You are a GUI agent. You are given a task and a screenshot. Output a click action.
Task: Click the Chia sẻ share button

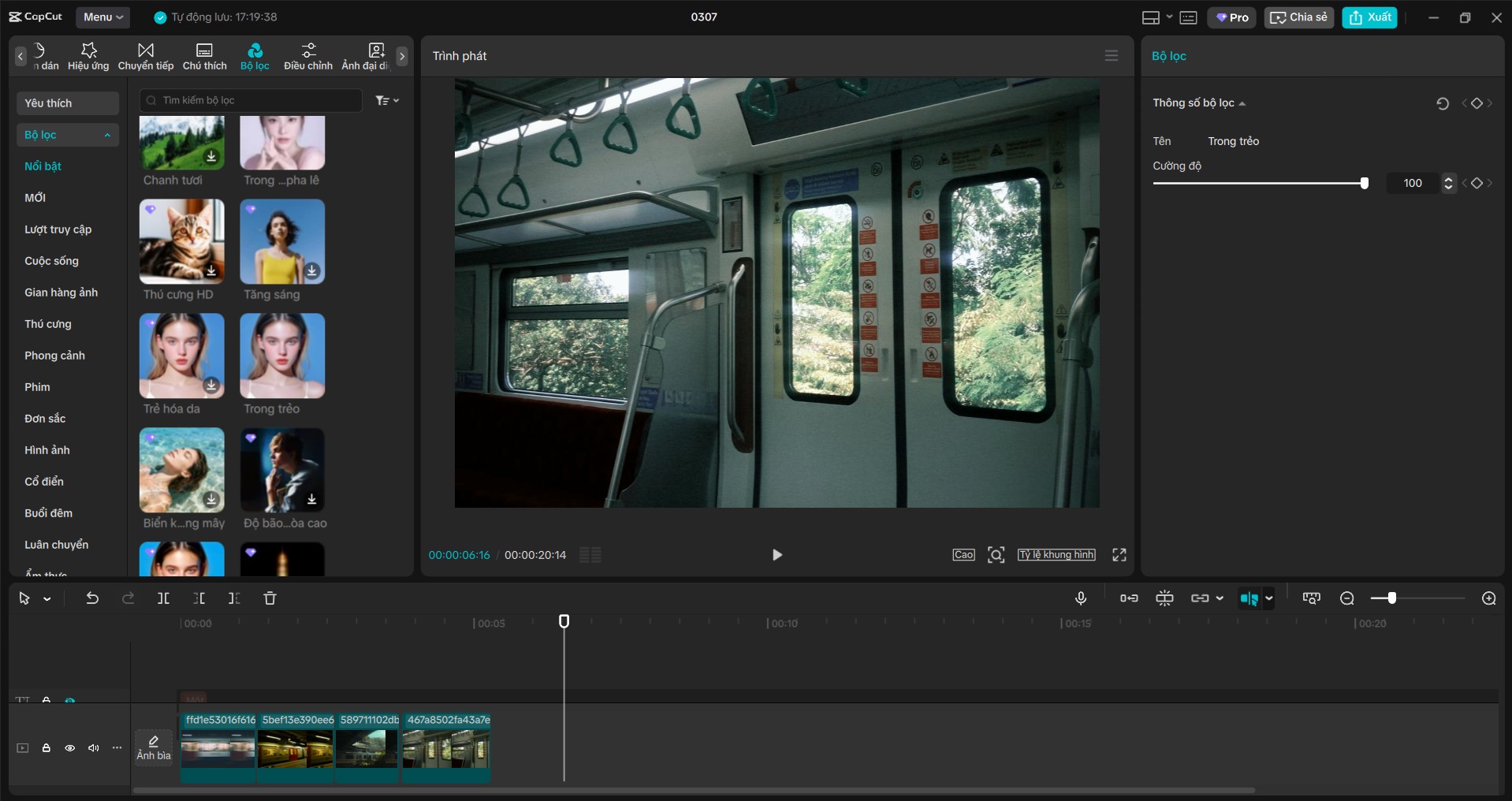click(x=1298, y=17)
